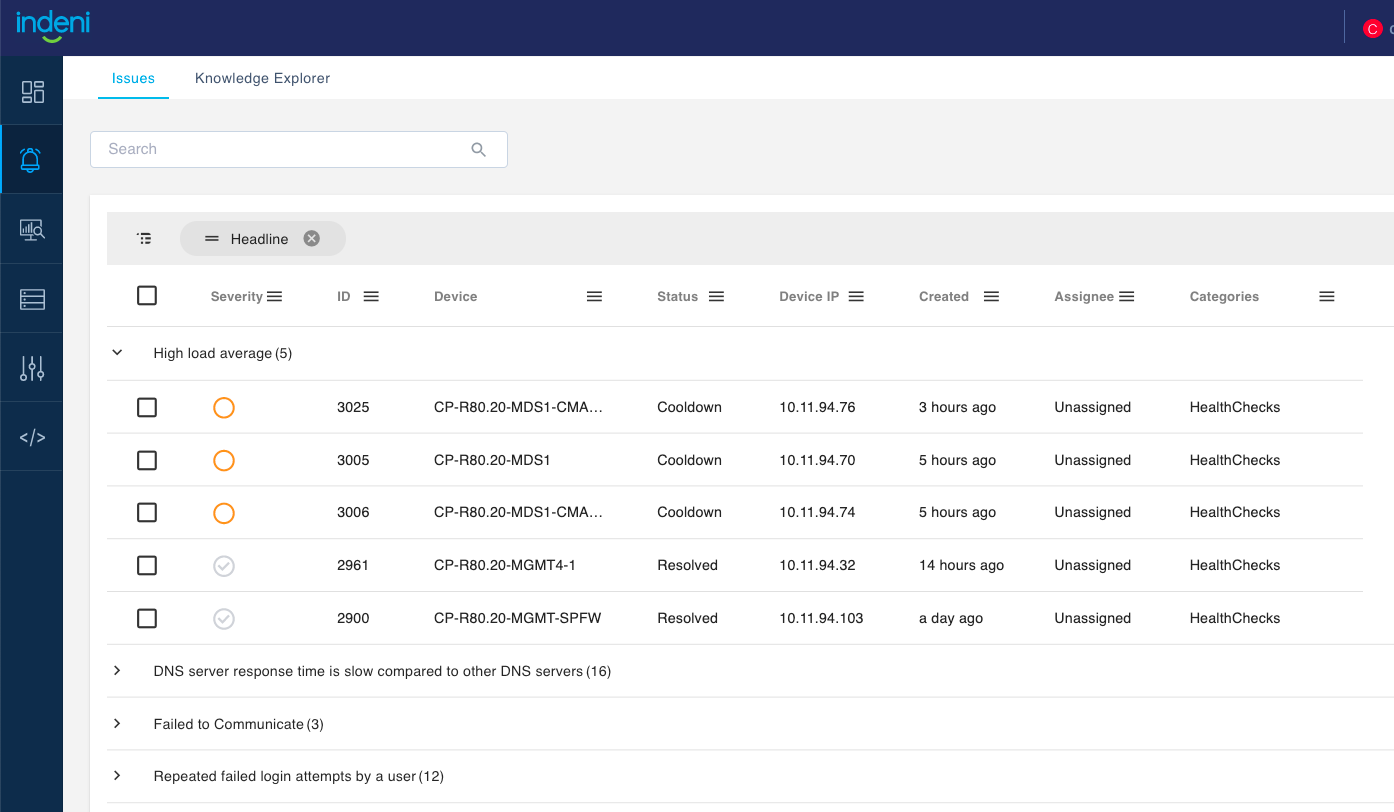Expand the Failed to Communicate group
Image resolution: width=1394 pixels, height=812 pixels.
point(118,724)
